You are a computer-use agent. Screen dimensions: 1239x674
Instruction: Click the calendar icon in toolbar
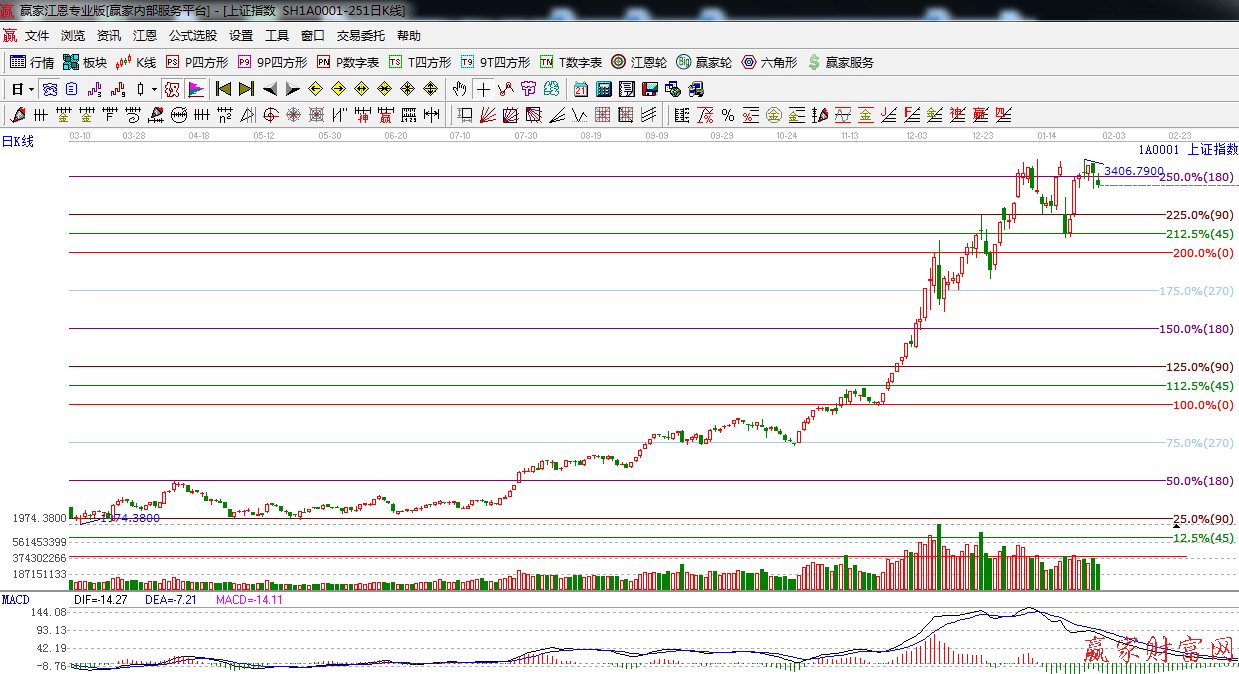581,89
